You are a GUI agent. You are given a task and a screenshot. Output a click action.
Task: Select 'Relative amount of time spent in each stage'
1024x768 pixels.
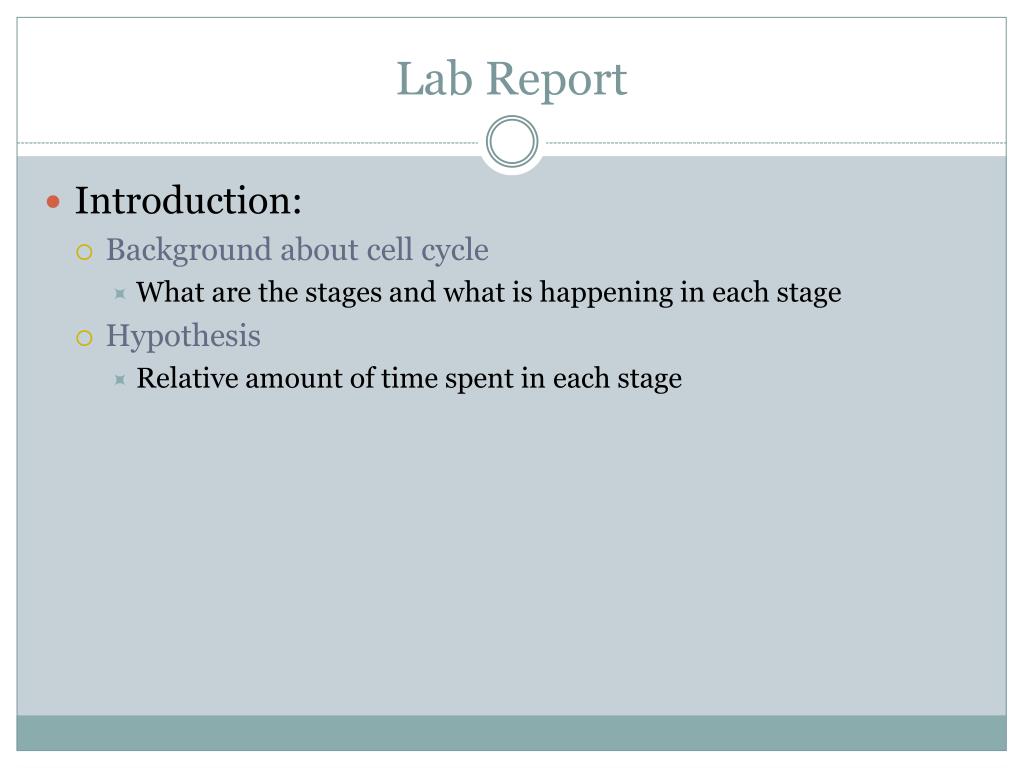tap(409, 379)
